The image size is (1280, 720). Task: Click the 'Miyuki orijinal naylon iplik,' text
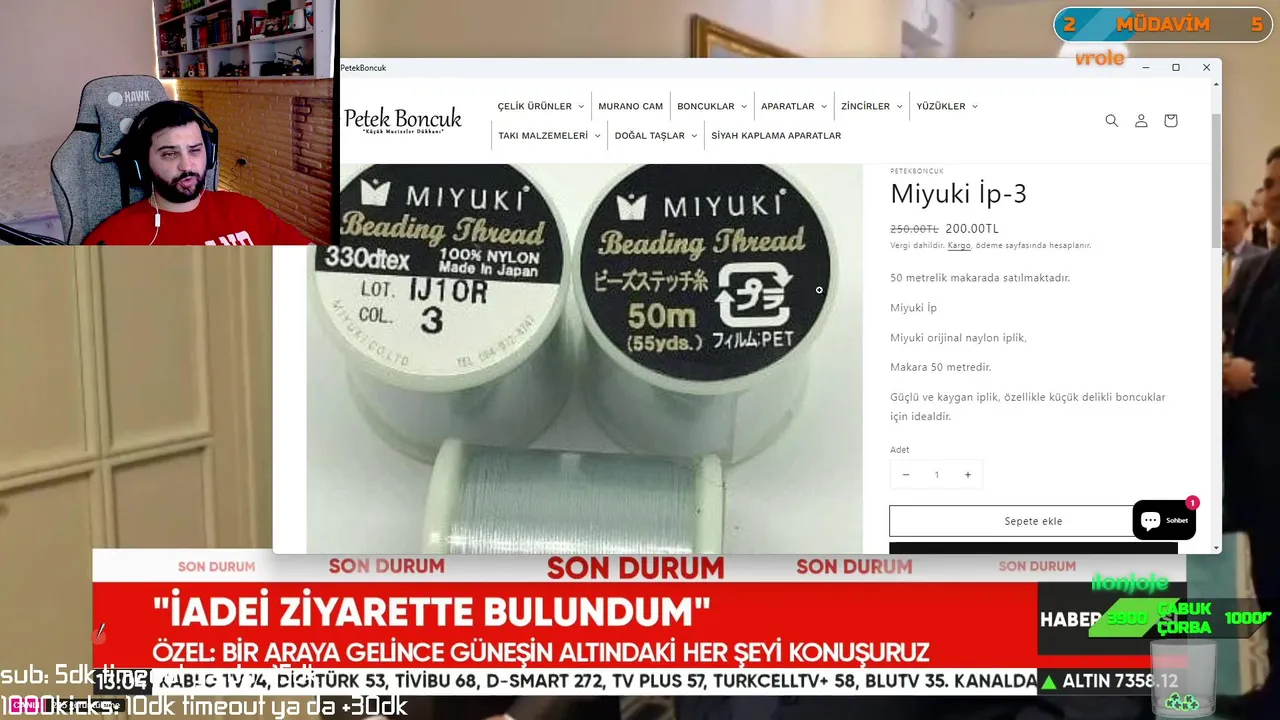pyautogui.click(x=958, y=338)
